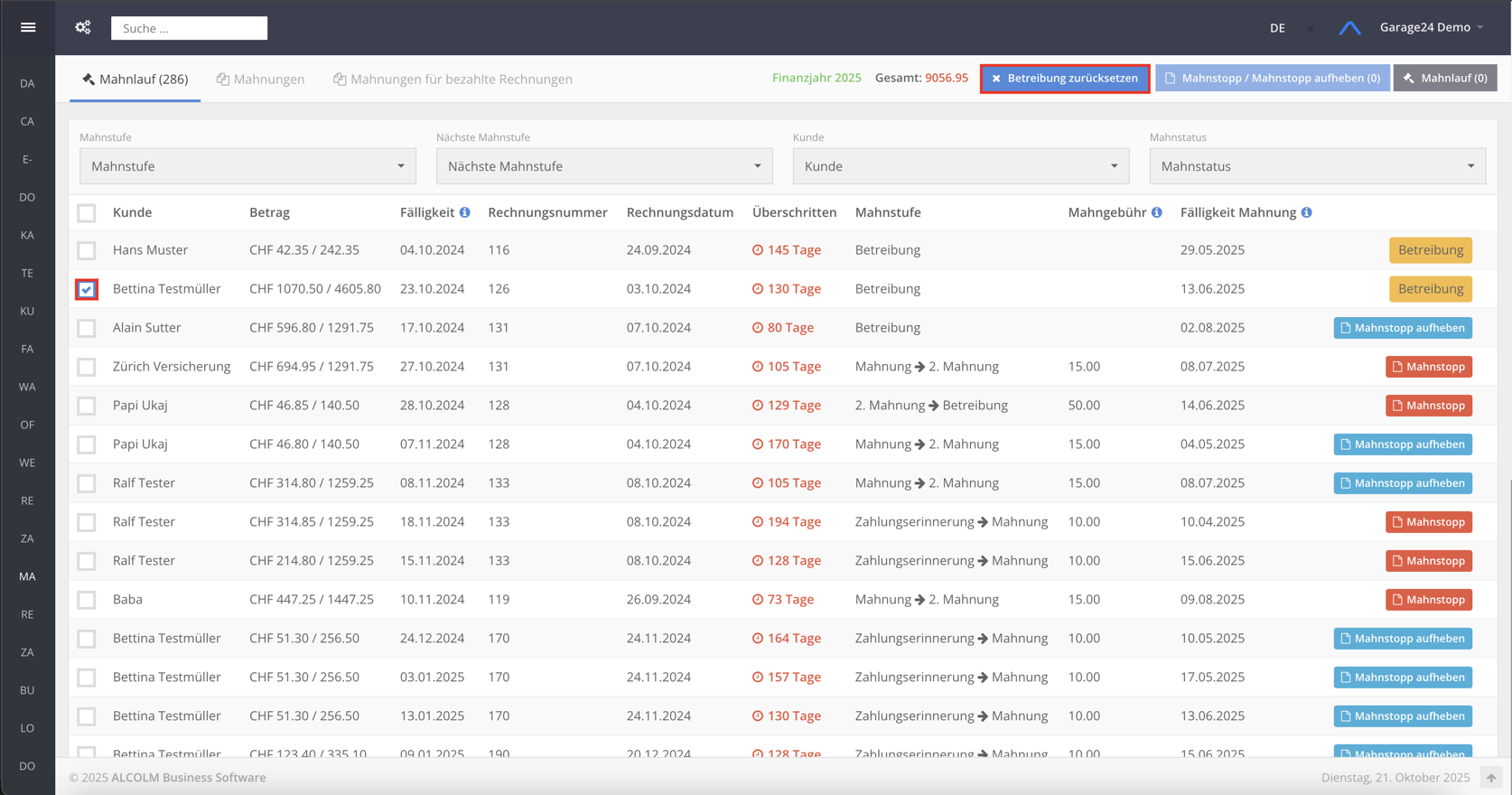
Task: Uncheck the Bettina Testmüller row checkbox
Action: click(x=87, y=289)
